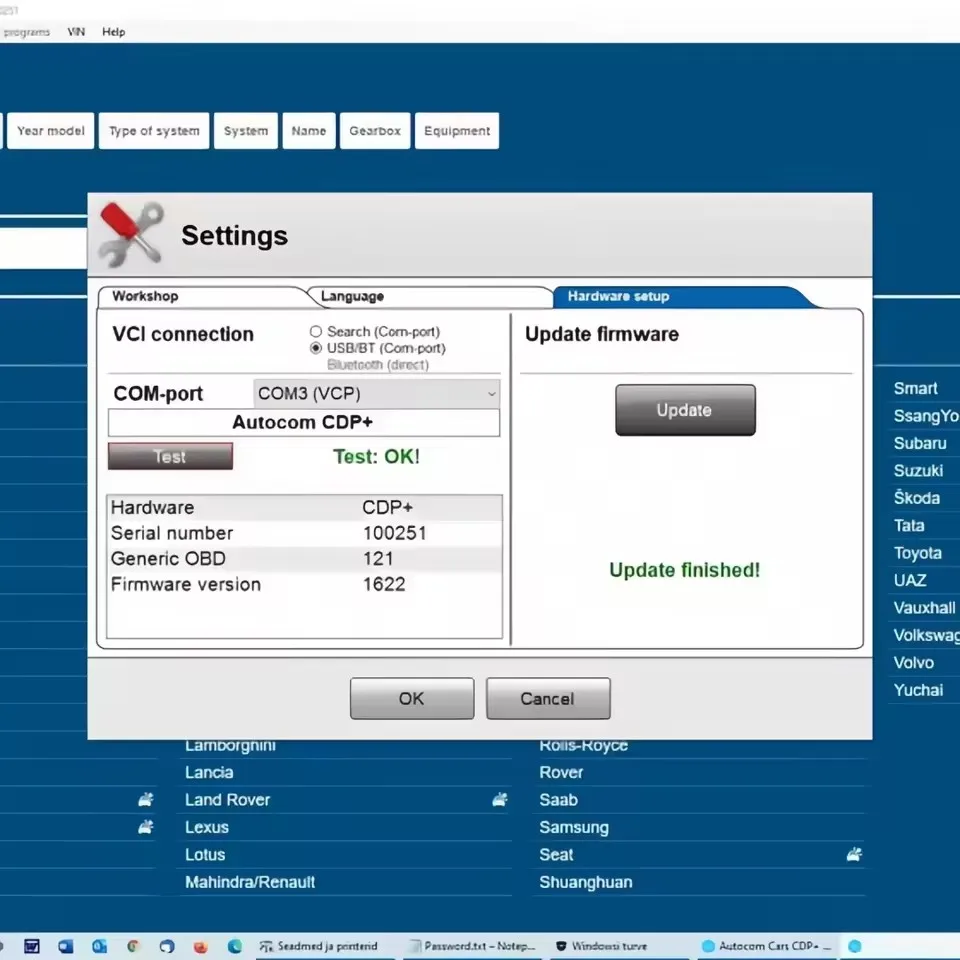Select the USB/BT (Com-port) connection option
Image resolution: width=960 pixels, height=960 pixels.
(315, 348)
